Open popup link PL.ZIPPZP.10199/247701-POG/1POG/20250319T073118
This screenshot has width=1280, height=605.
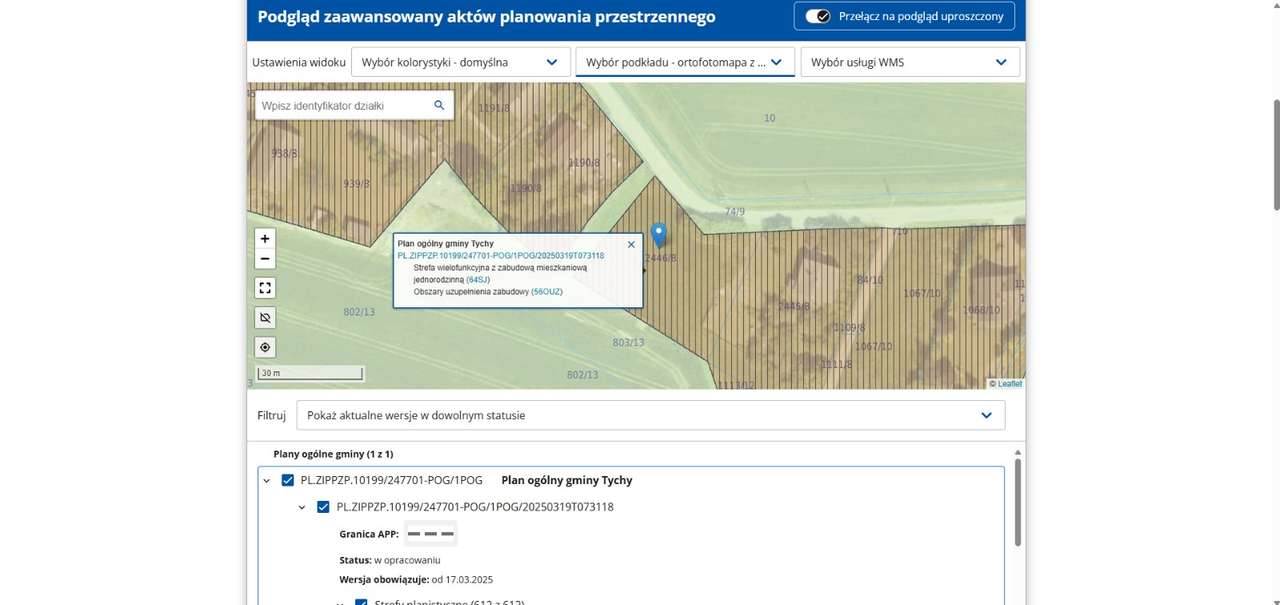[x=501, y=255]
